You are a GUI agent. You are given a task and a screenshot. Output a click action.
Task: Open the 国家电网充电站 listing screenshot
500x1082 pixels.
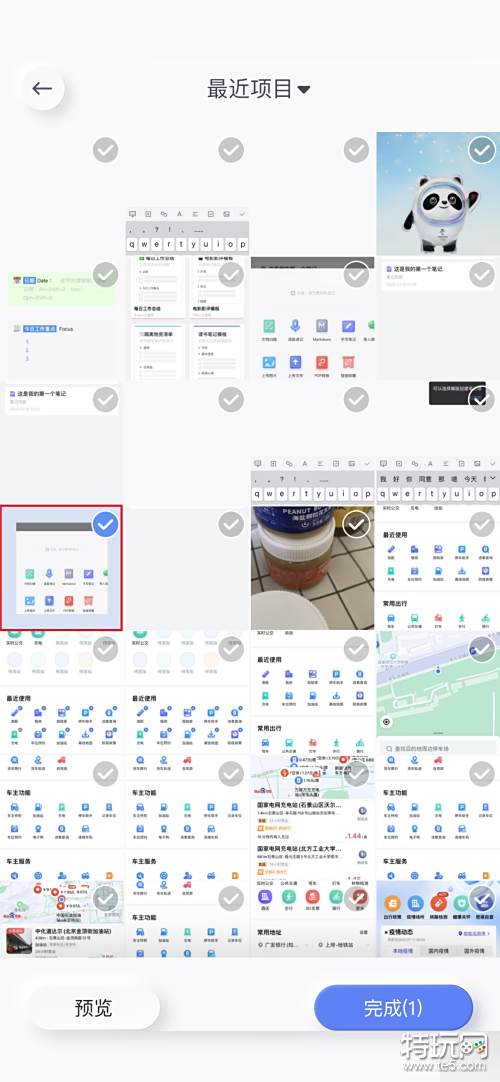pyautogui.click(x=312, y=818)
